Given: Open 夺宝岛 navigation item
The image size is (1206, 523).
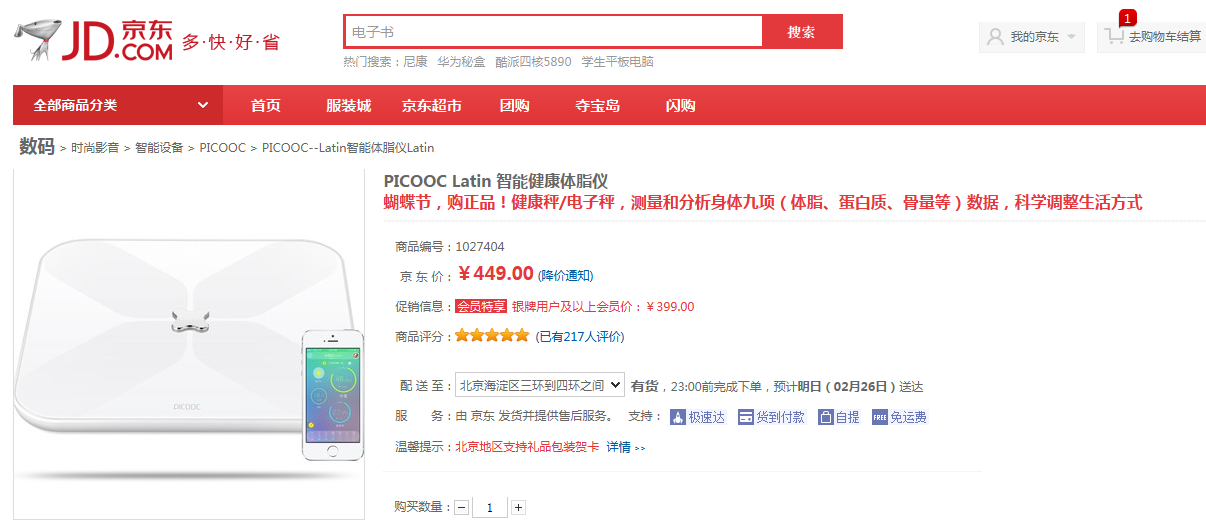Looking at the screenshot, I should coord(598,105).
